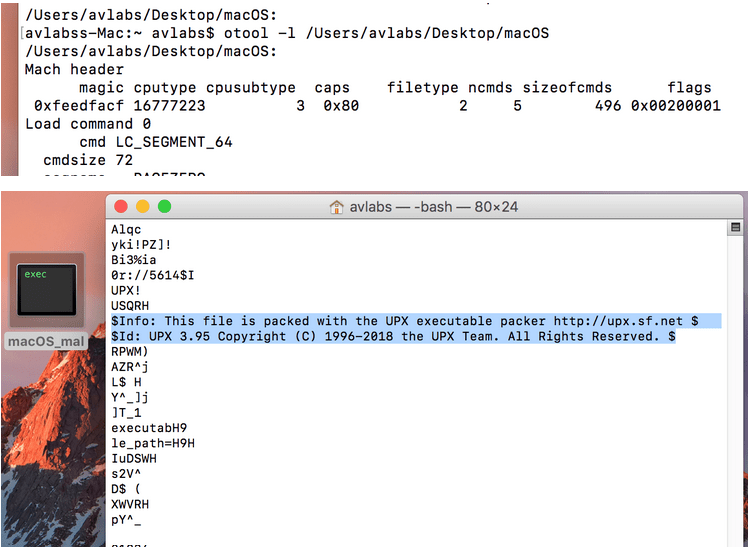The width and height of the screenshot is (748, 547).
Task: Click the 'L$ H' output line
Action: tap(126, 382)
